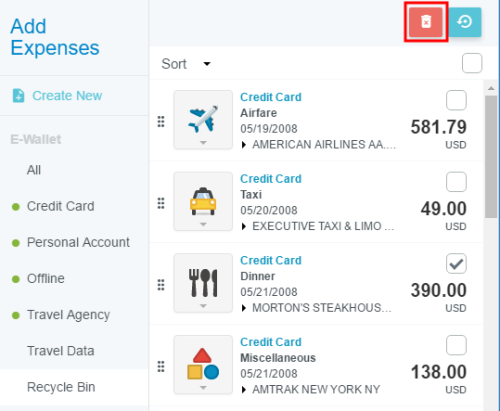This screenshot has width=500, height=411.
Task: Open the Sort dropdown
Action: [186, 64]
